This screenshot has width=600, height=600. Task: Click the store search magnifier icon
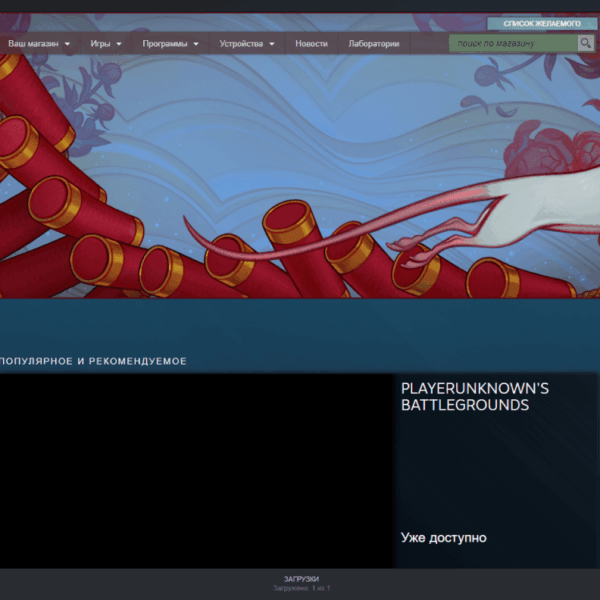click(585, 43)
